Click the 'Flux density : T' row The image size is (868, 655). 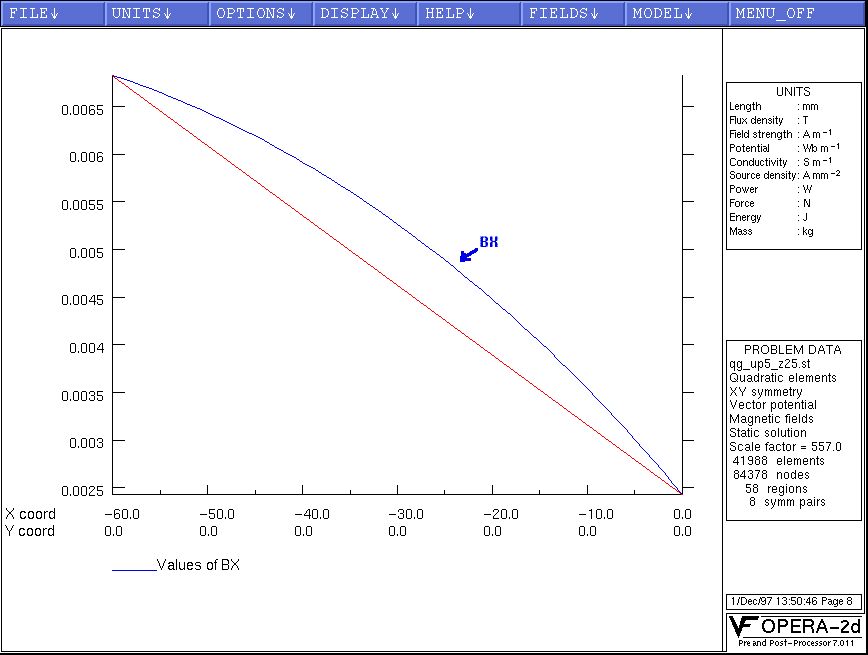pos(769,120)
